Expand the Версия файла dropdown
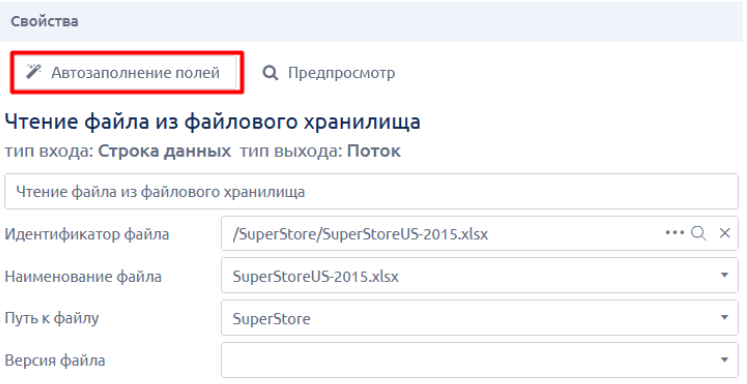Viewport: 747px width, 384px height. (724, 360)
